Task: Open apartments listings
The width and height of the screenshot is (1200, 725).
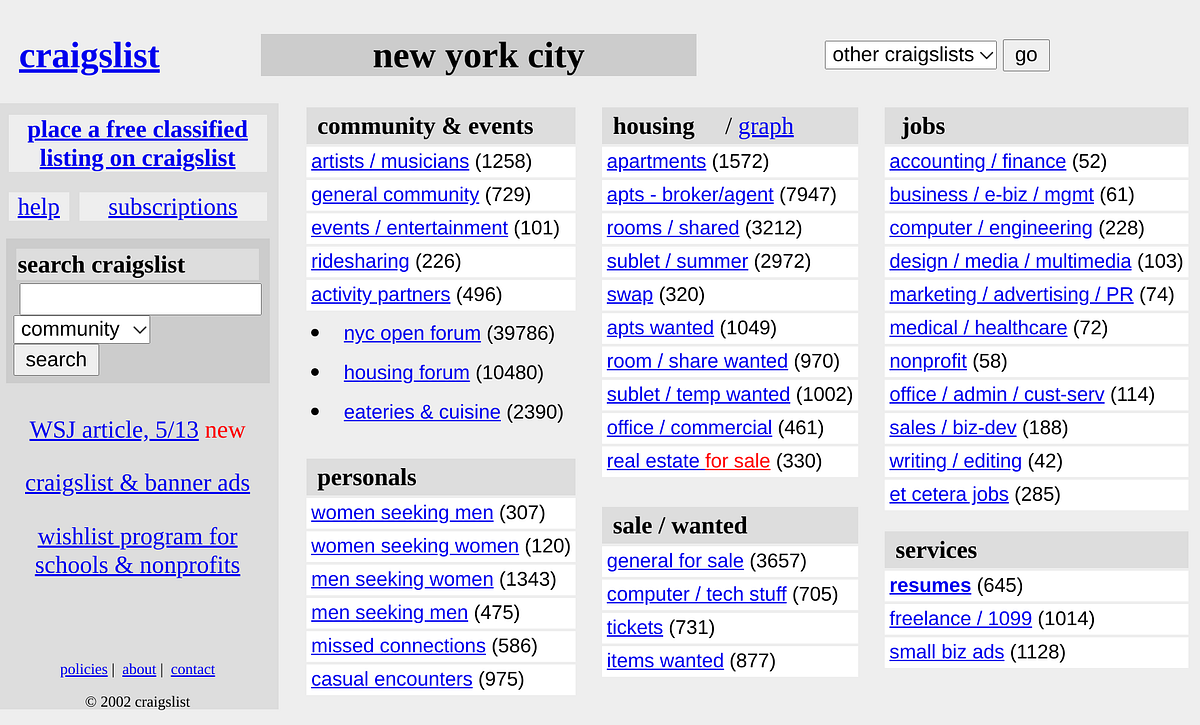Action: (x=656, y=161)
